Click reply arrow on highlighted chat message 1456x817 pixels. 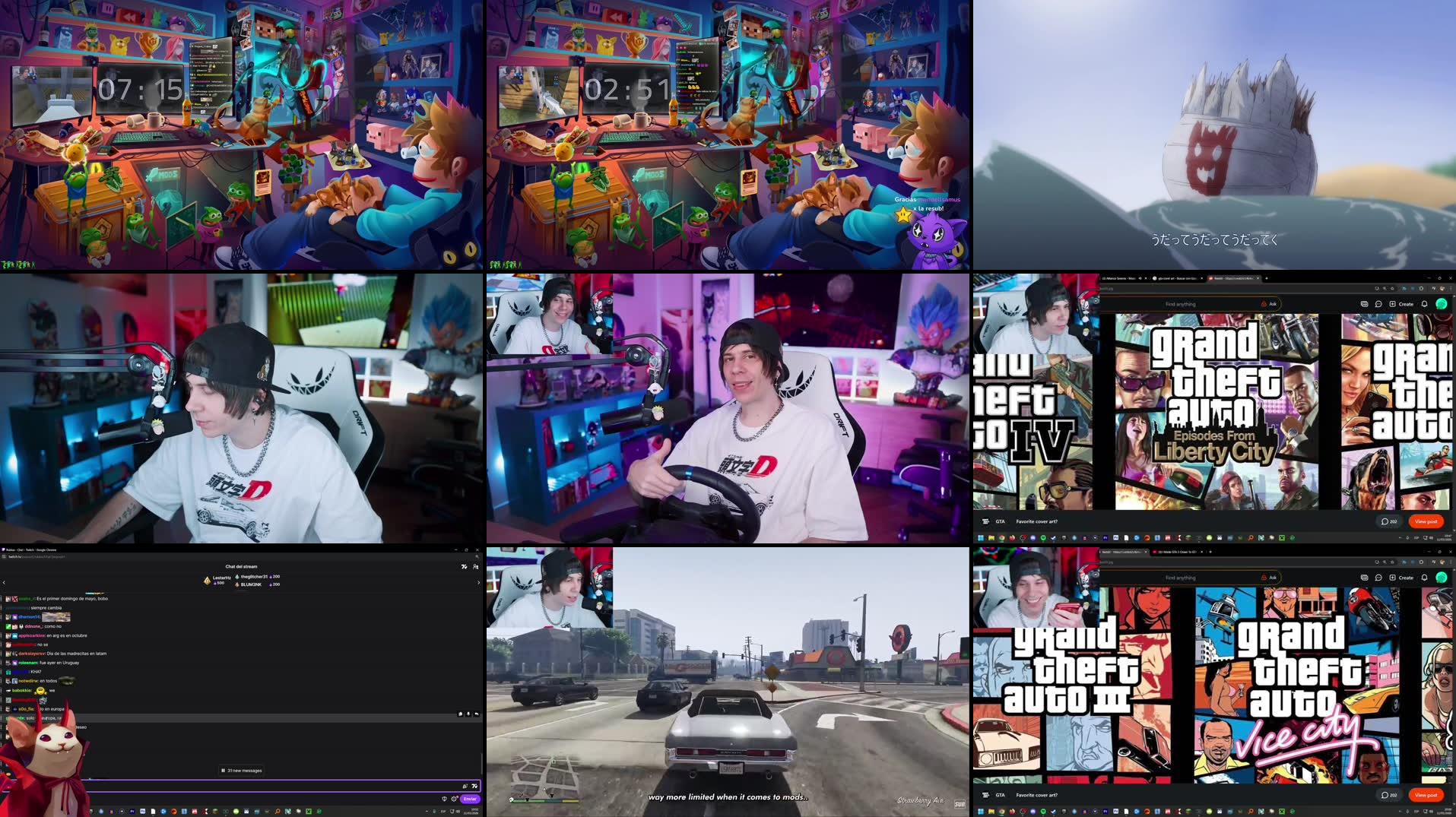coord(476,714)
